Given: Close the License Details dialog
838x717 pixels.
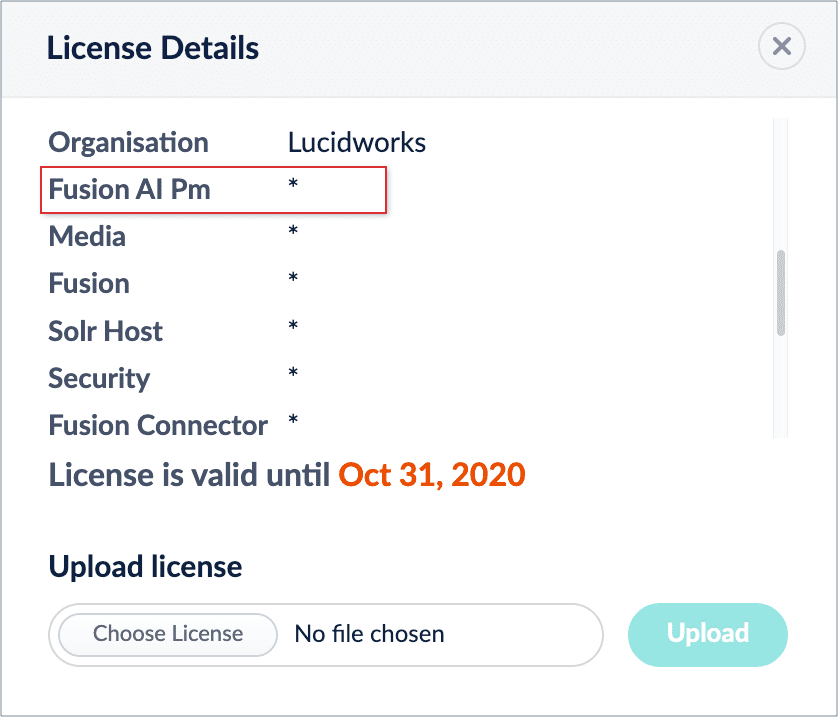Looking at the screenshot, I should [781, 46].
